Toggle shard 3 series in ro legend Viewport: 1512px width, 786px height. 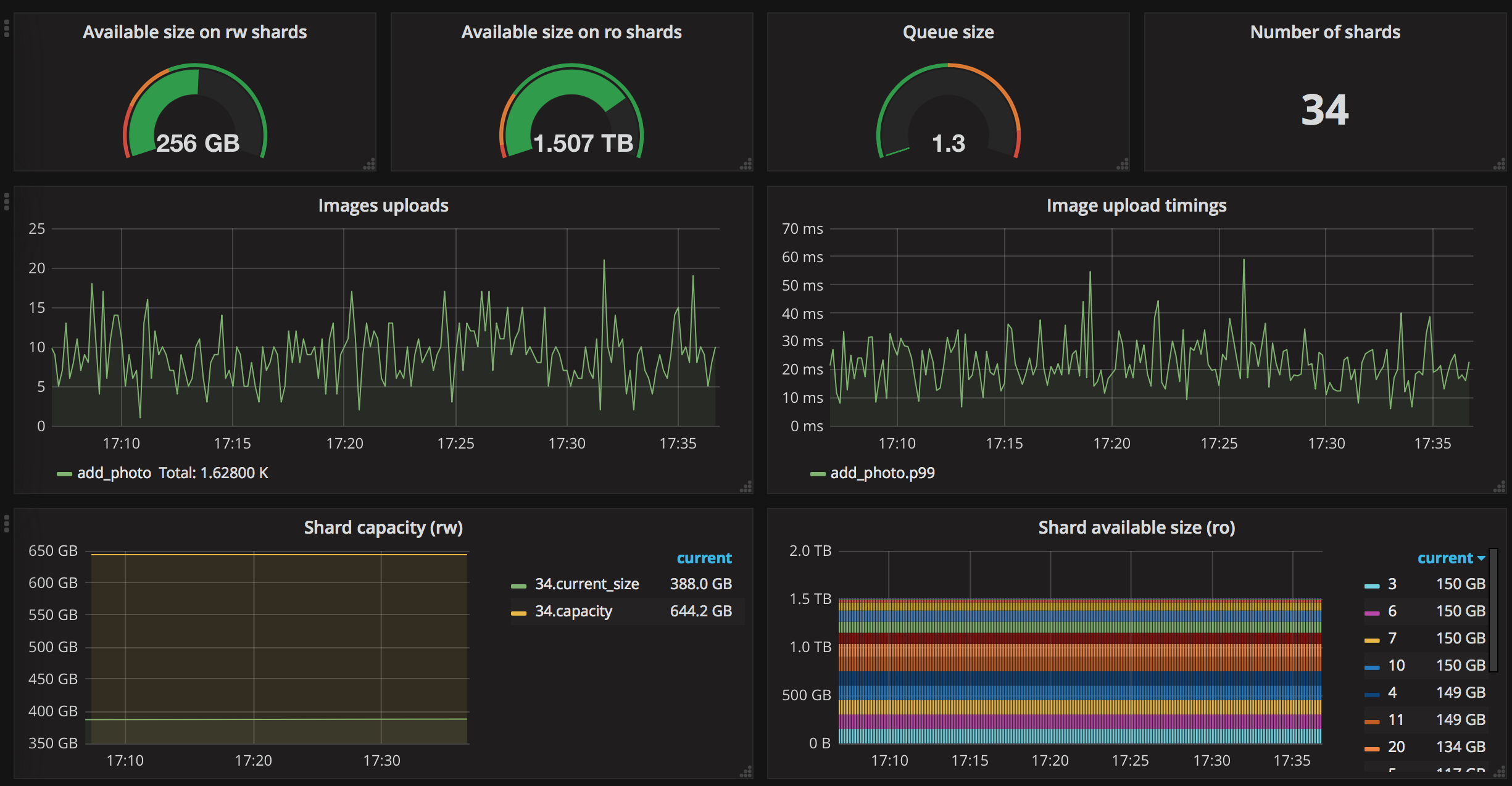(x=1392, y=584)
